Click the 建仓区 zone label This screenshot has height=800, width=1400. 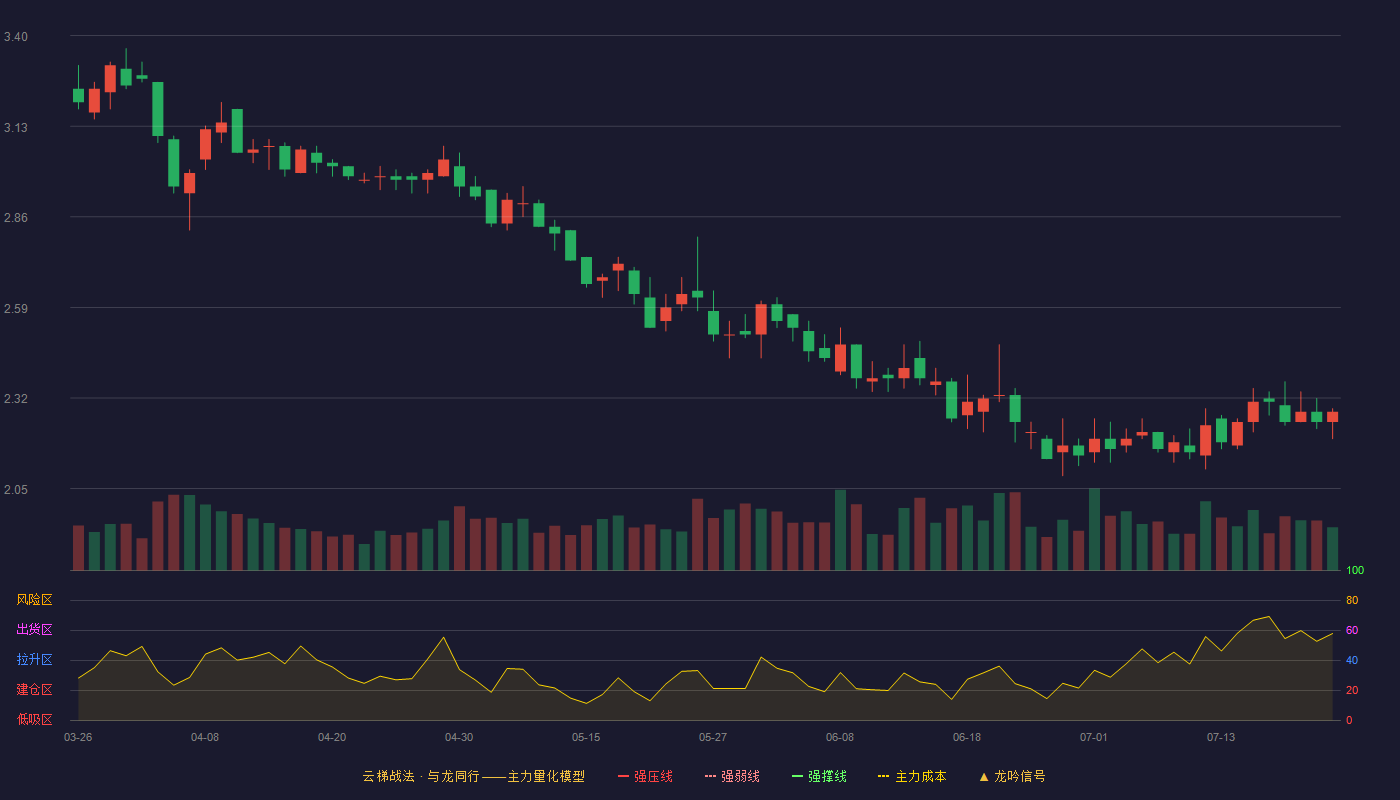[34, 690]
